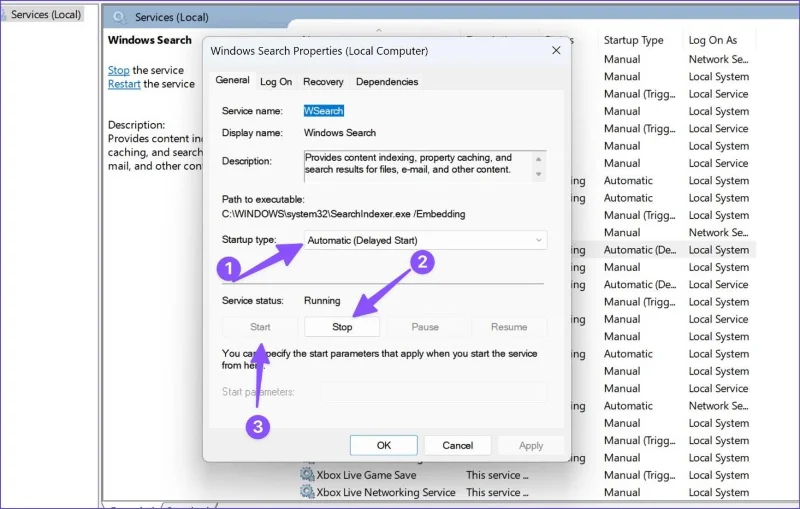Click the Windows Search display name value
Image resolution: width=800 pixels, height=509 pixels.
tap(340, 133)
